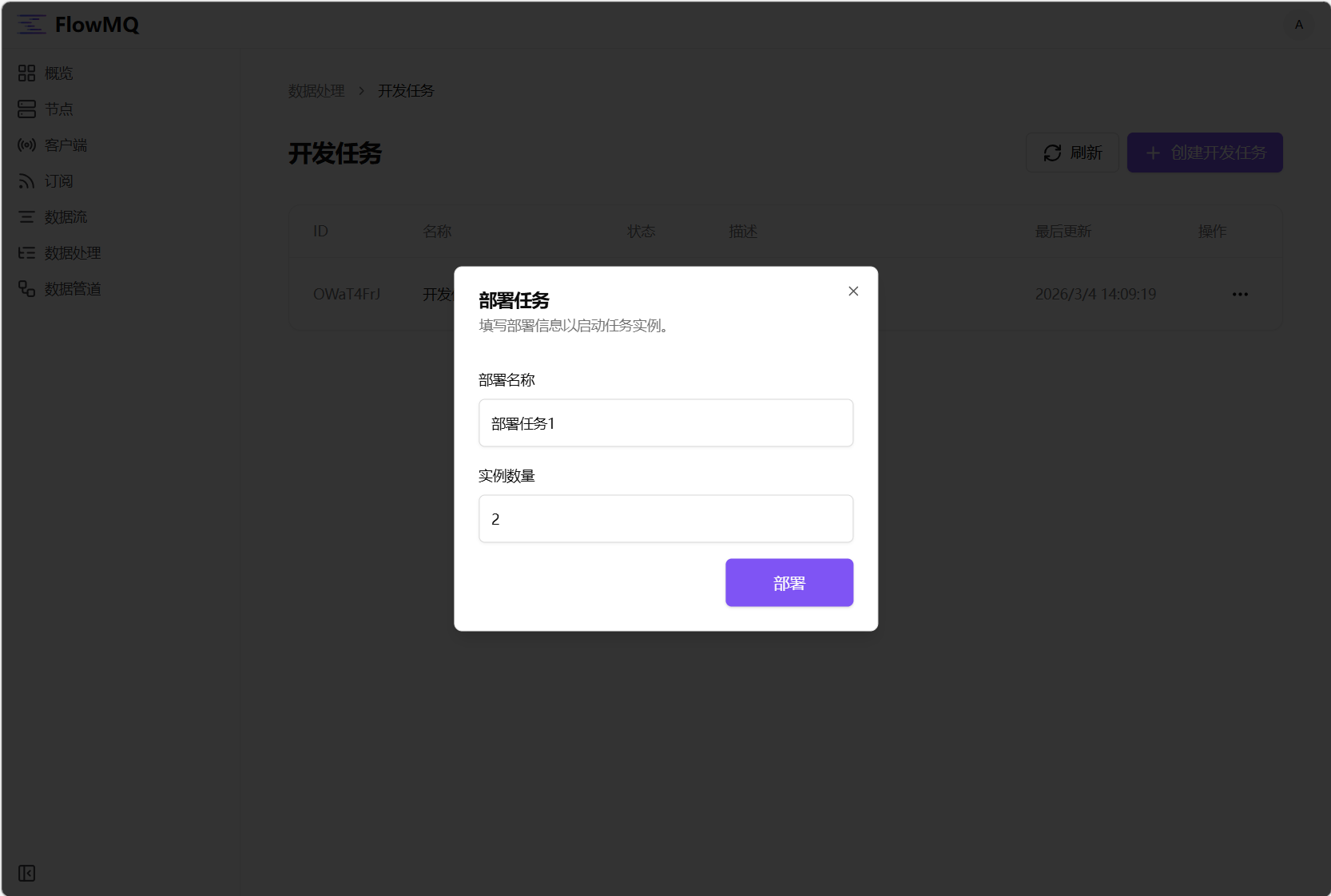Click the 部署名称 deployment name input
Screen dimensions: 1331x896
click(665, 423)
